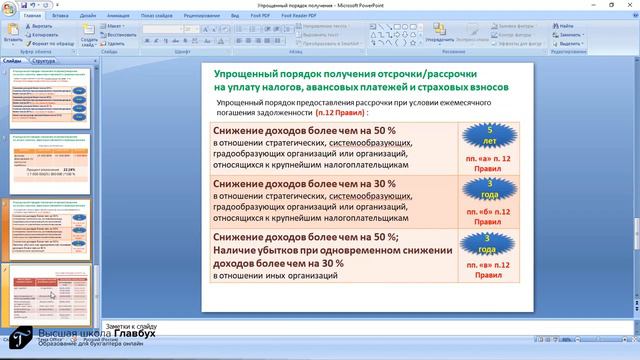The height and width of the screenshot is (360, 640).
Task: Switch to the Показ слайдов ribbon tab
Action: click(x=157, y=16)
